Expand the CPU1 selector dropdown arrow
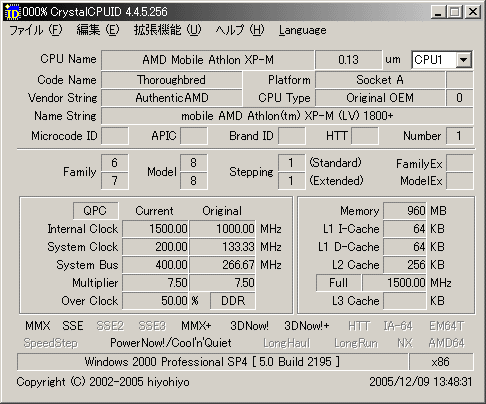Screen dimensions: 486x404 [463, 60]
